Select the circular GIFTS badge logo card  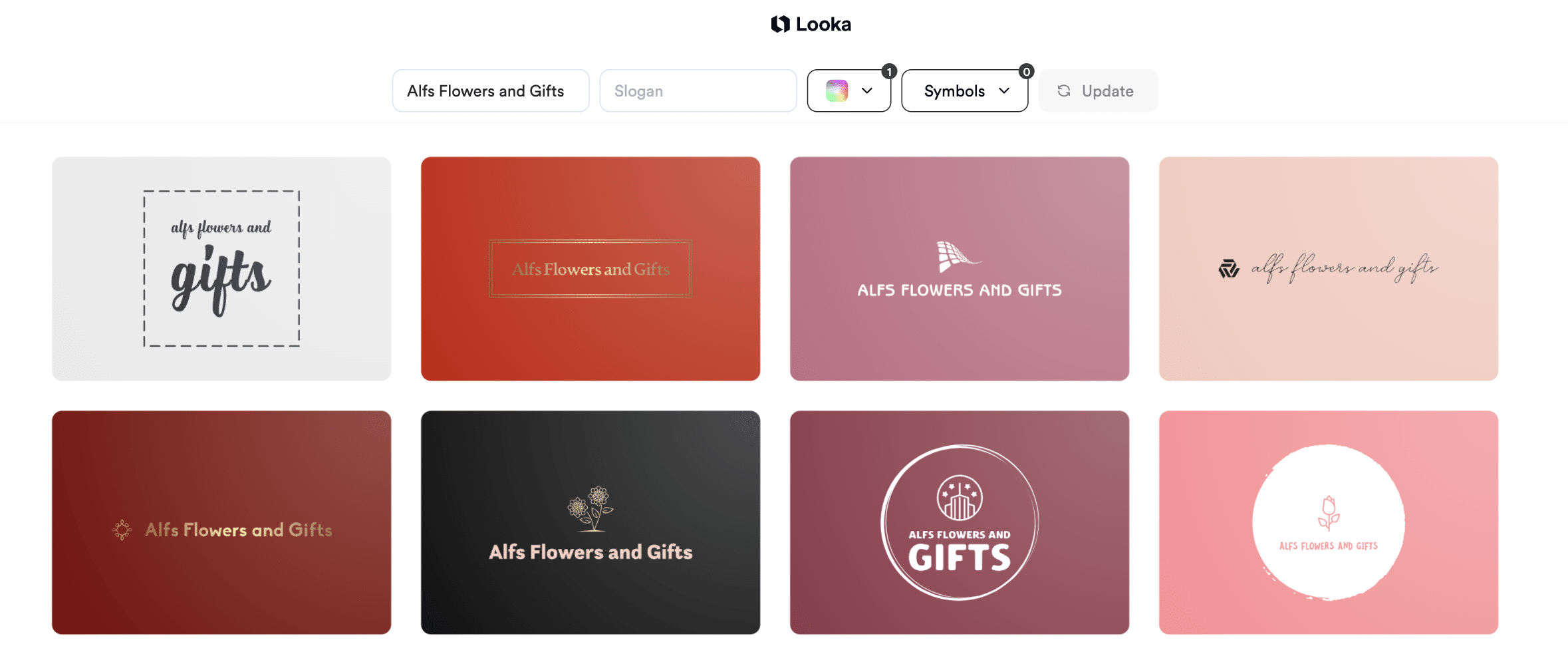[x=960, y=522]
